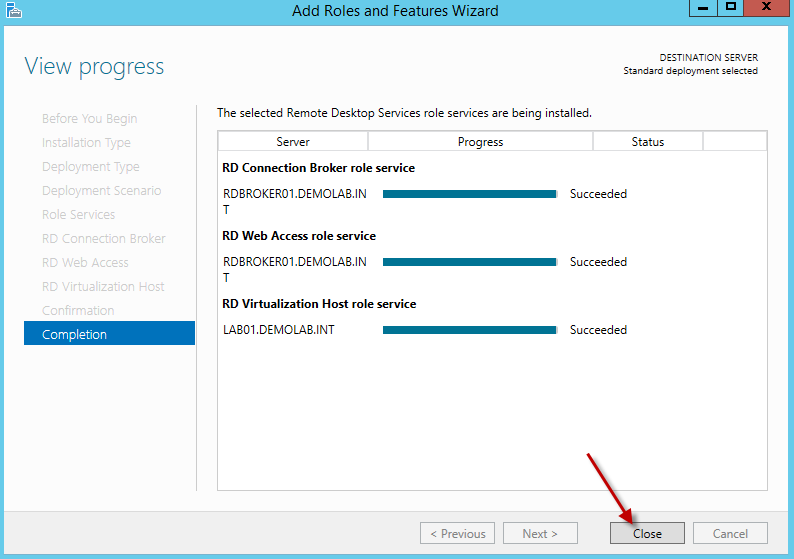Viewport: 794px width, 559px height.
Task: Click the Progress column header
Action: tap(480, 142)
